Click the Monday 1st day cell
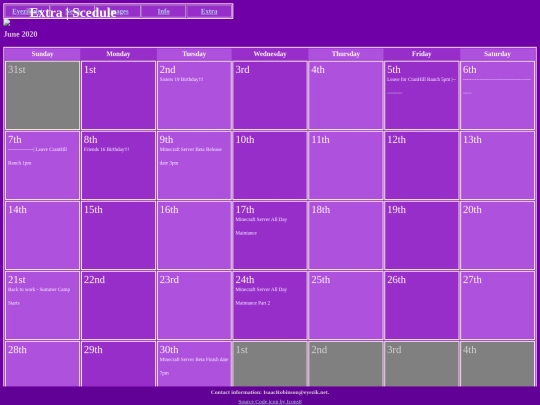540x405 pixels. pyautogui.click(x=118, y=95)
